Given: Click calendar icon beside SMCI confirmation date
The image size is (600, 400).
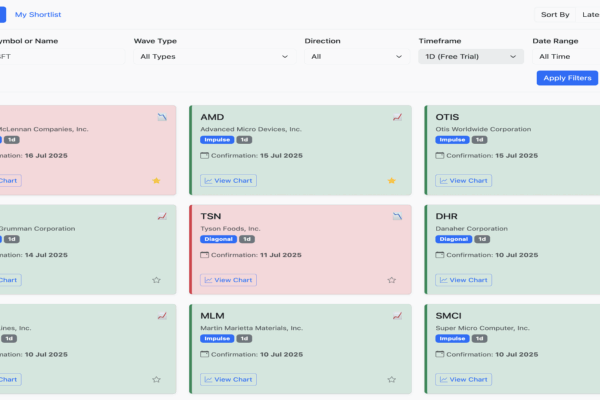Looking at the screenshot, I should (x=440, y=354).
